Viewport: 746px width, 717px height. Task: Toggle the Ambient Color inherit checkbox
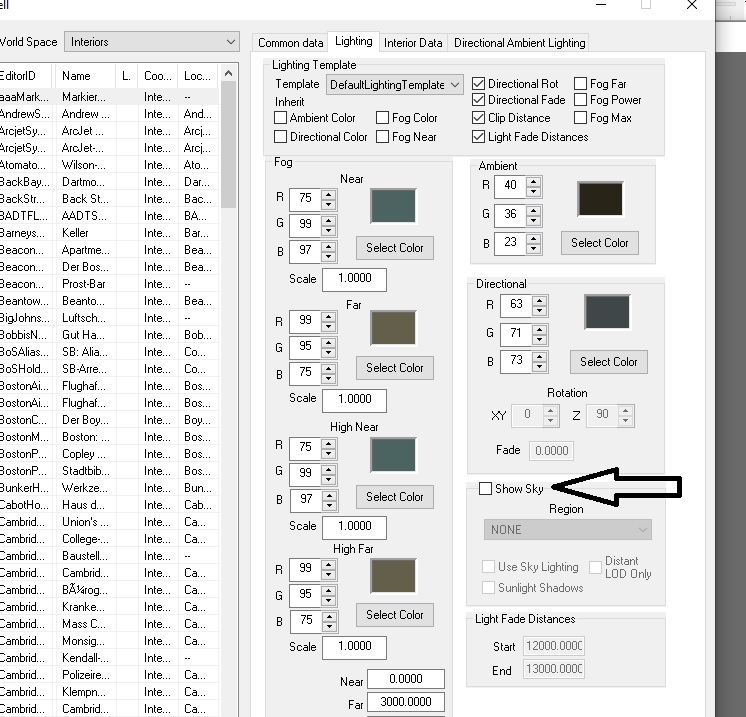(x=281, y=118)
